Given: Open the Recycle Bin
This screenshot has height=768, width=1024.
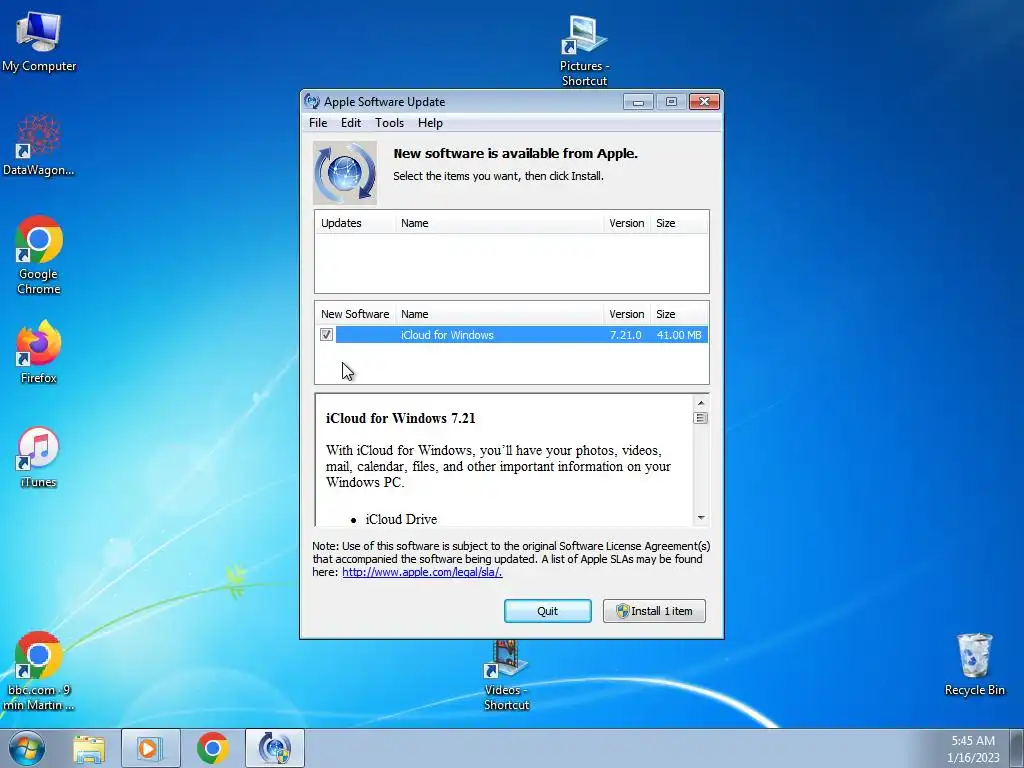Looking at the screenshot, I should click(974, 664).
